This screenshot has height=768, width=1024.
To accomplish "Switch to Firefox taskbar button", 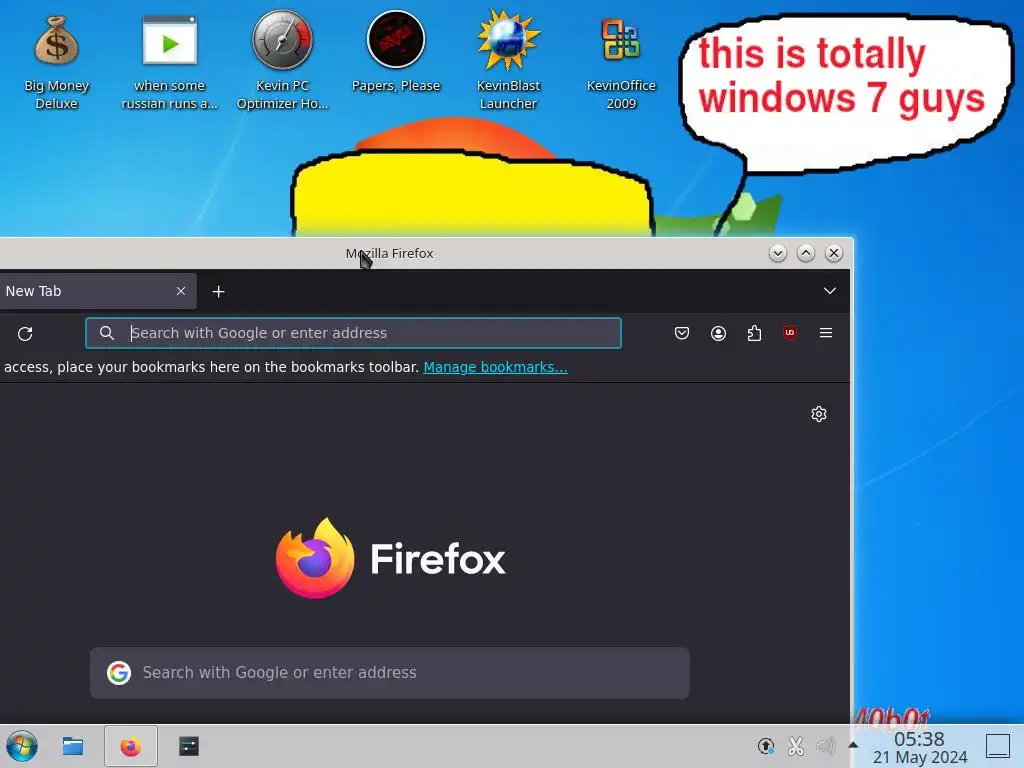I will coord(131,746).
